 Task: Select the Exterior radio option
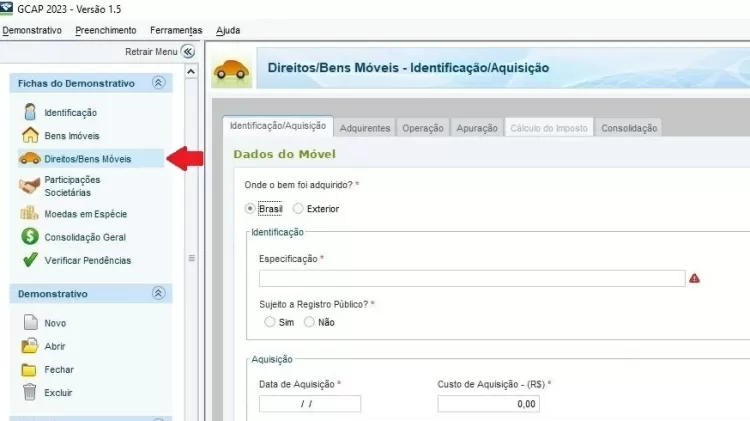tap(298, 209)
